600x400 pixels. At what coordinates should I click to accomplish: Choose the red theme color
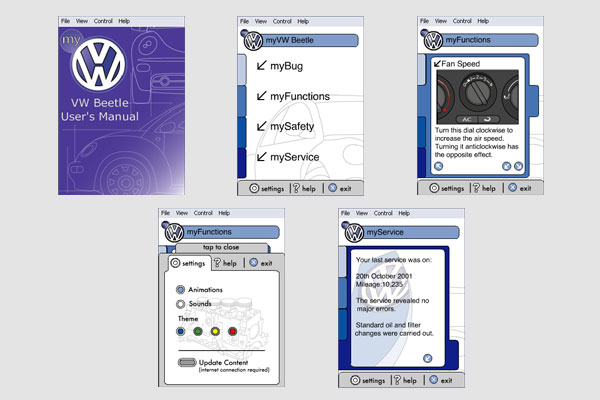233,331
